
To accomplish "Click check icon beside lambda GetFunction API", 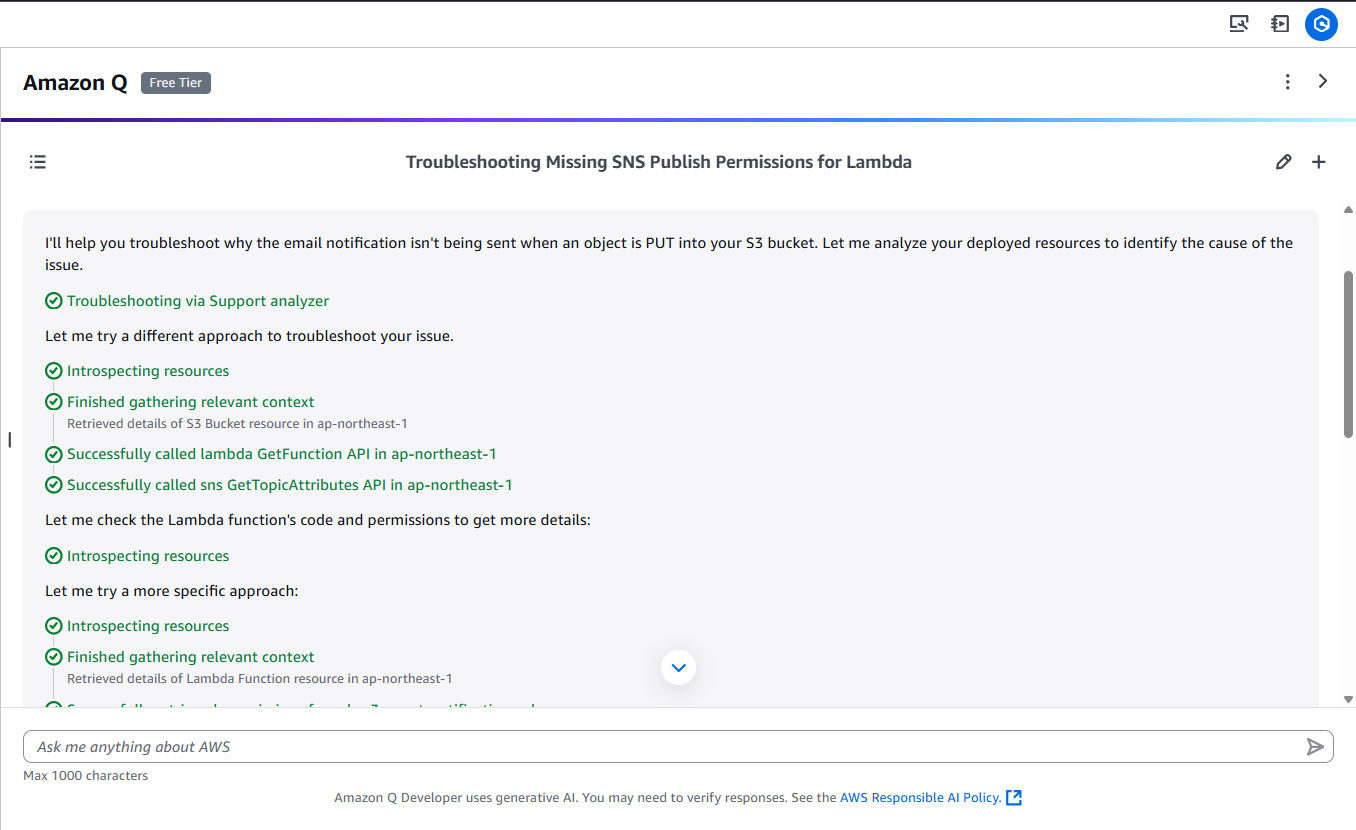I will tap(54, 454).
